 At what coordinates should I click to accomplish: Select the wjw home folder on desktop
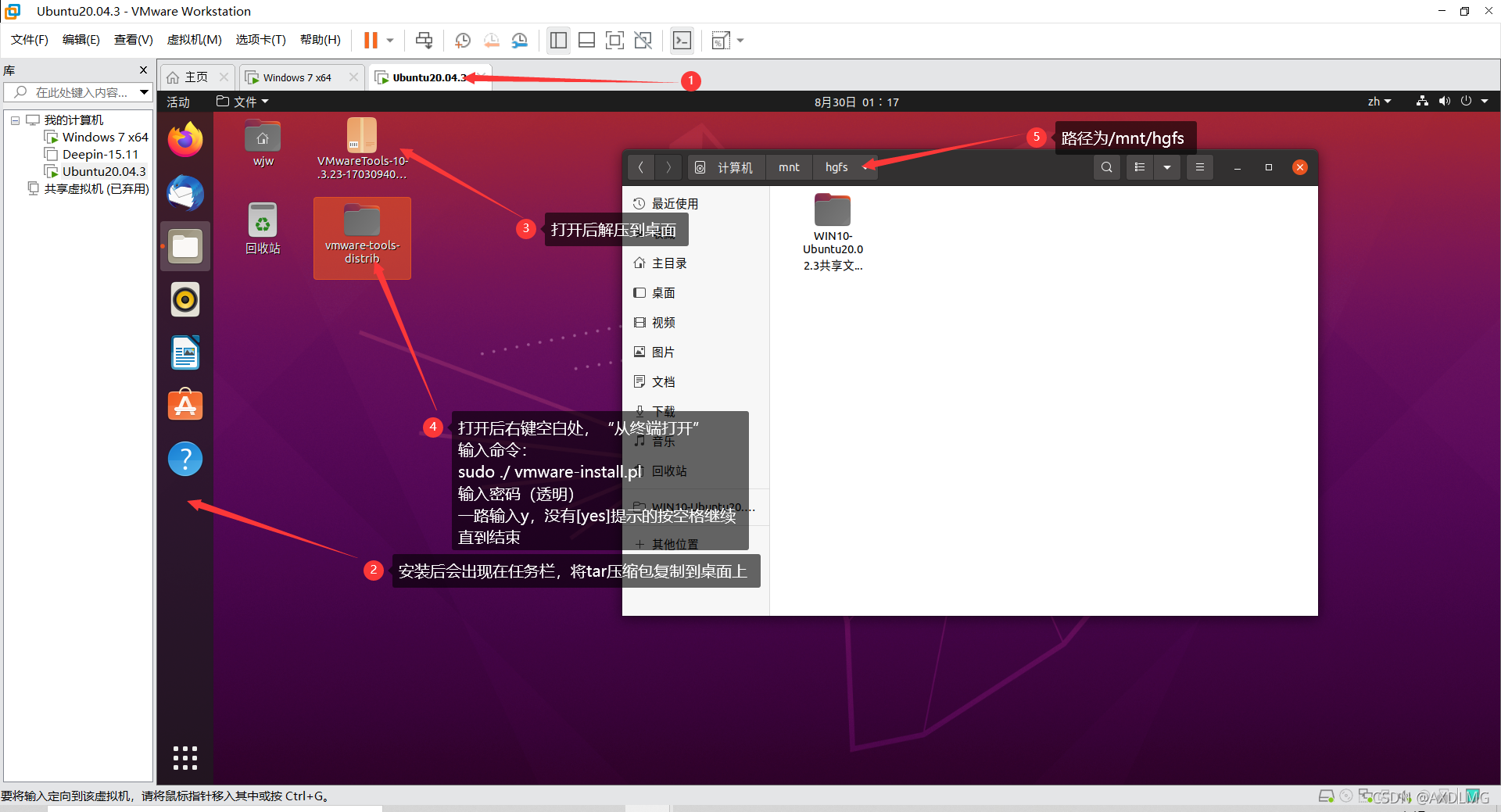click(x=263, y=144)
